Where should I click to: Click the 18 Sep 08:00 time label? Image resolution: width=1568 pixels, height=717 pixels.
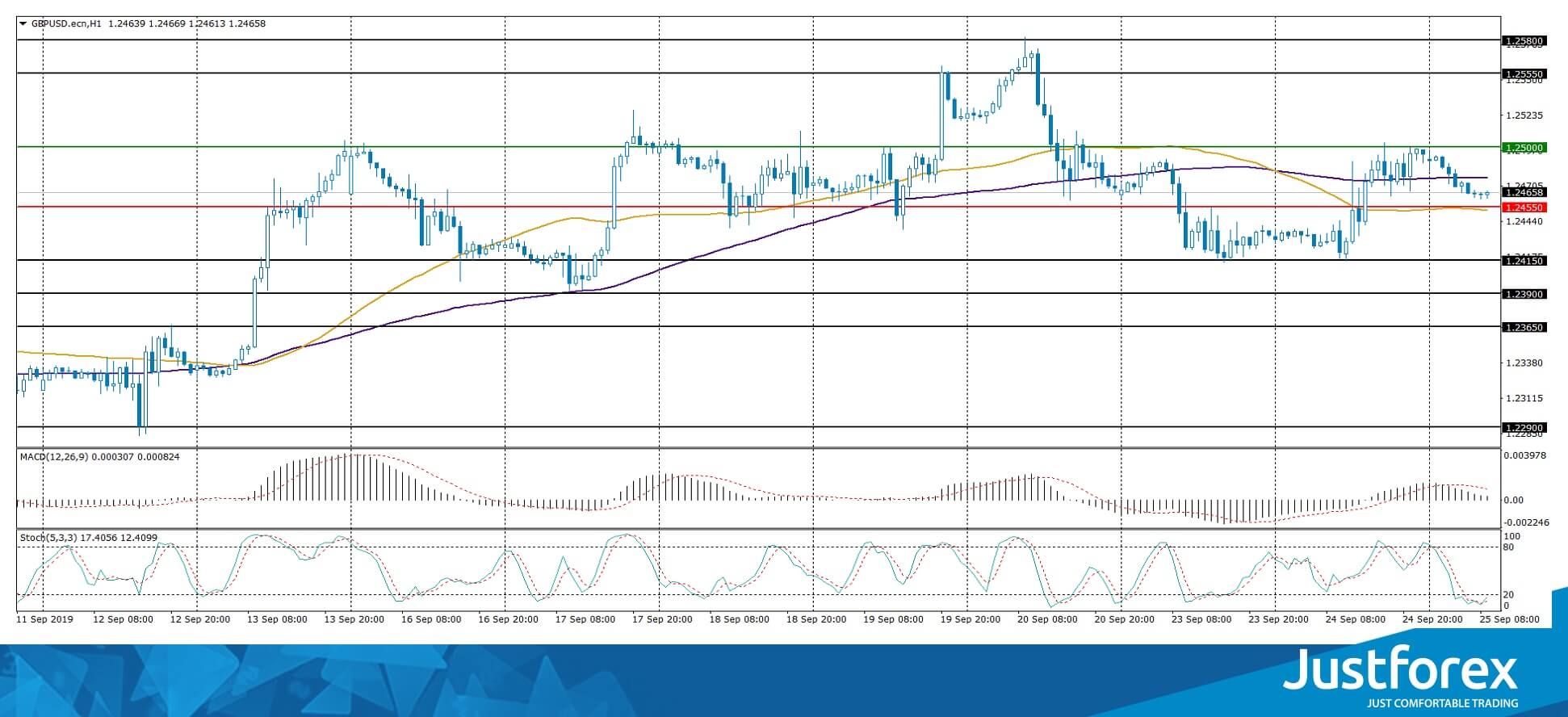[740, 619]
